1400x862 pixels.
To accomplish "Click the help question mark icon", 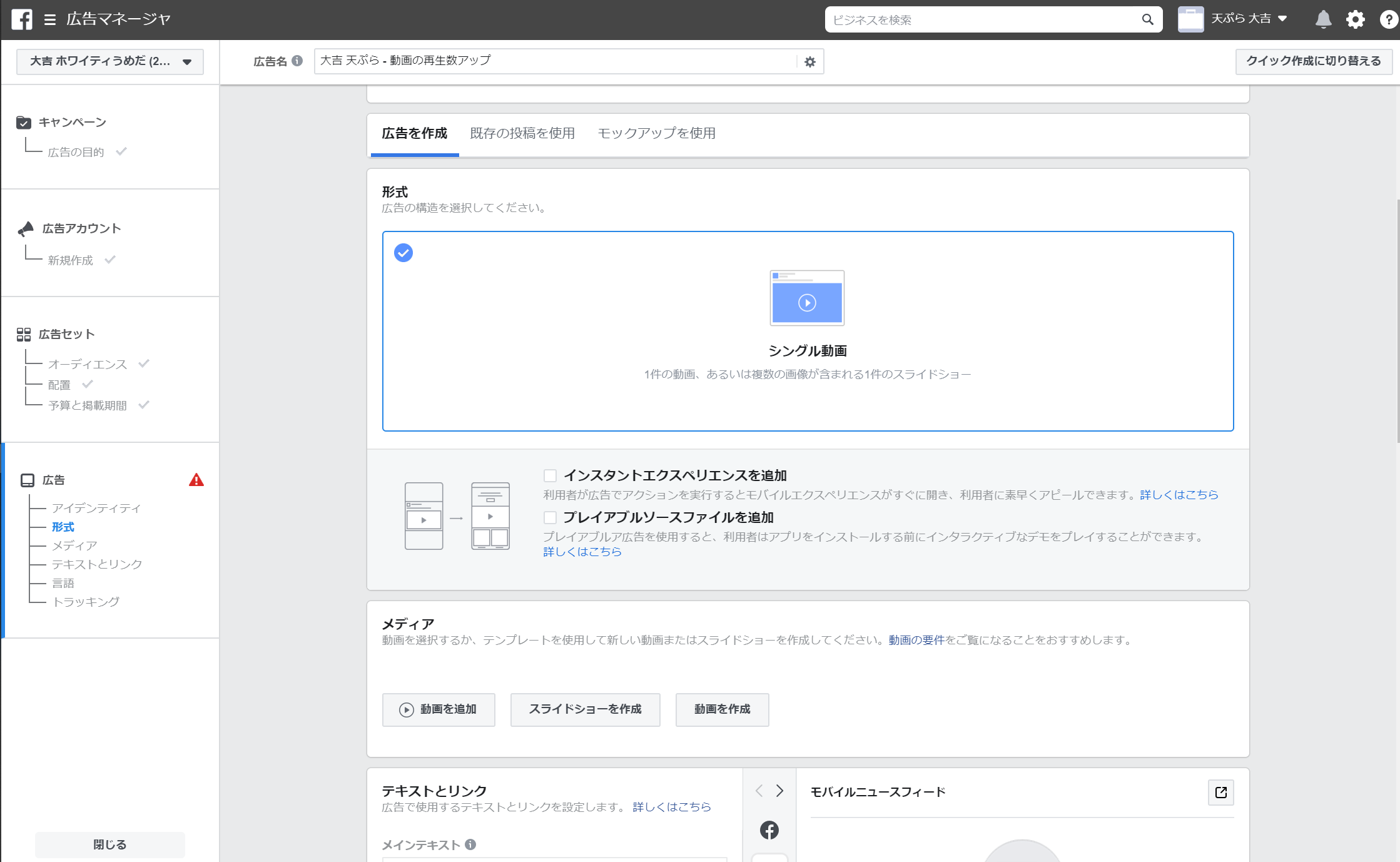I will [1388, 19].
